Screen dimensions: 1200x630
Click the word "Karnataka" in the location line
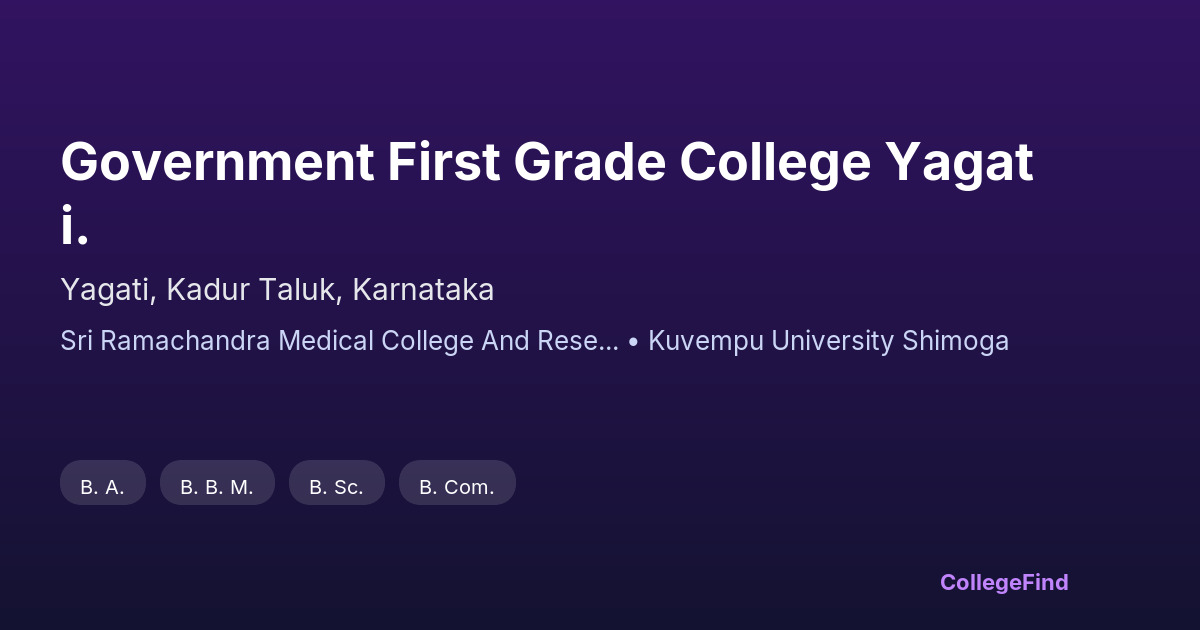coord(424,290)
